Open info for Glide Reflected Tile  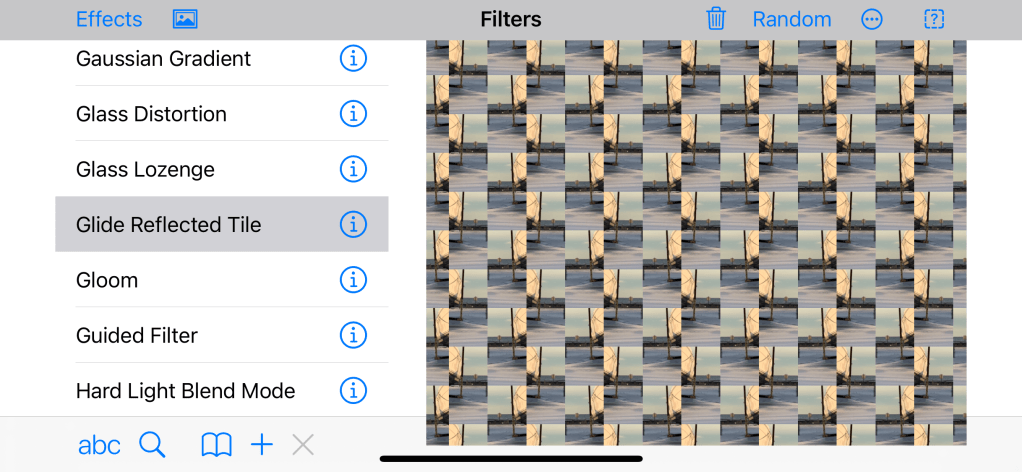(x=353, y=225)
